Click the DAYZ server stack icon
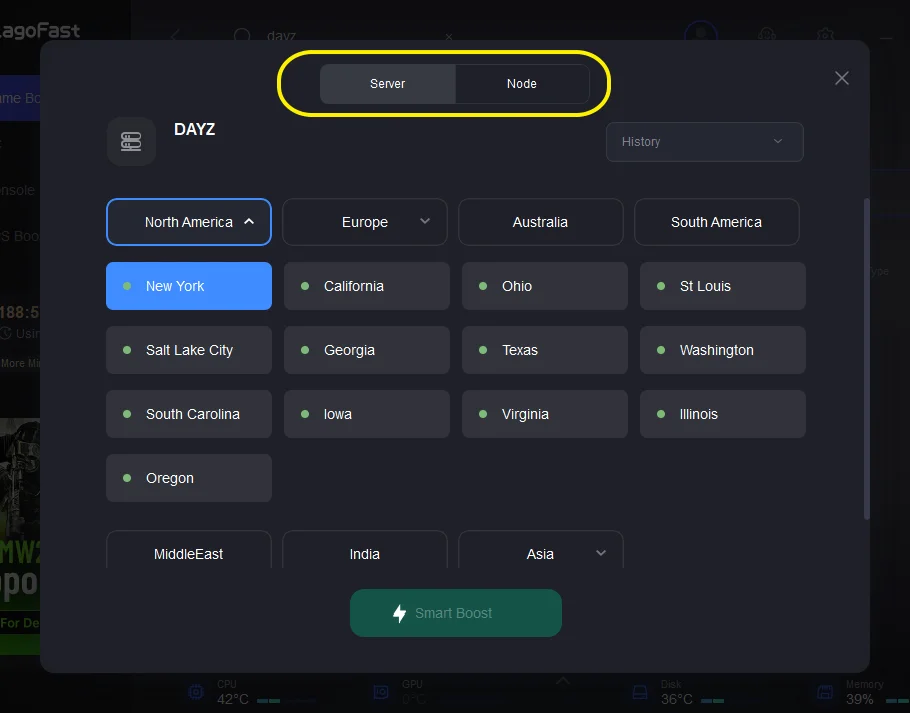 coord(131,141)
